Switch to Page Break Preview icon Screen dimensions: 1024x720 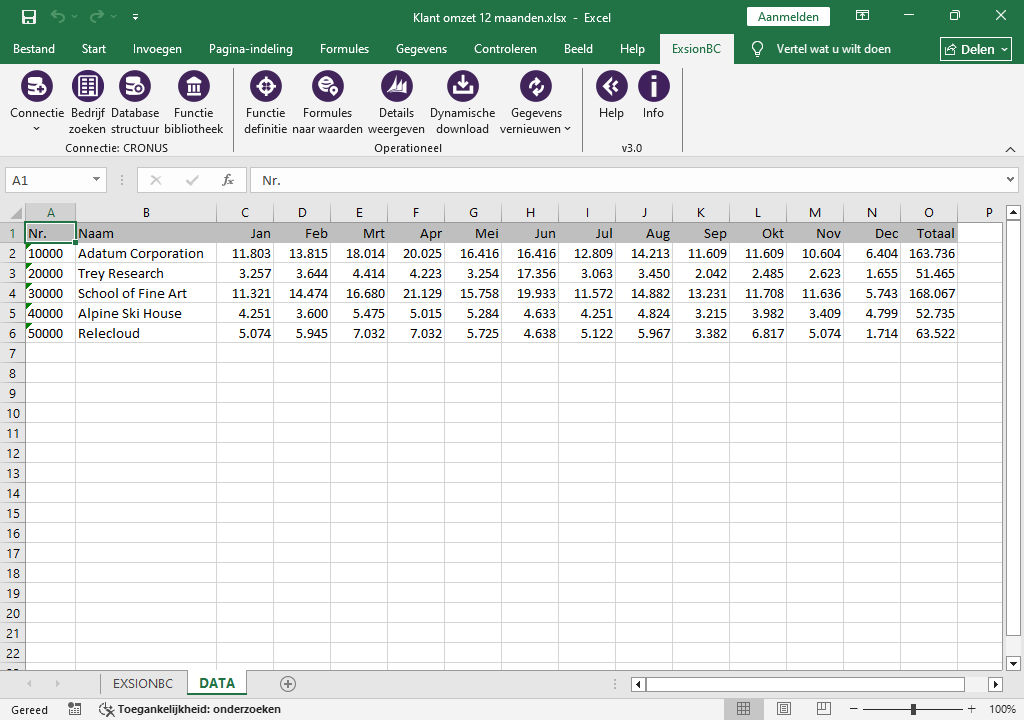[824, 709]
